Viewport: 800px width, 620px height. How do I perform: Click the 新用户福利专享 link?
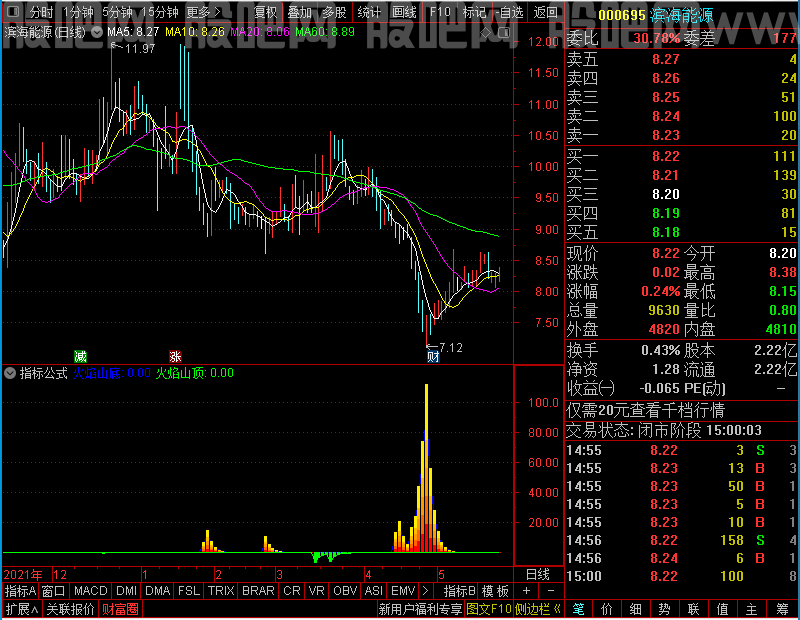(x=420, y=609)
